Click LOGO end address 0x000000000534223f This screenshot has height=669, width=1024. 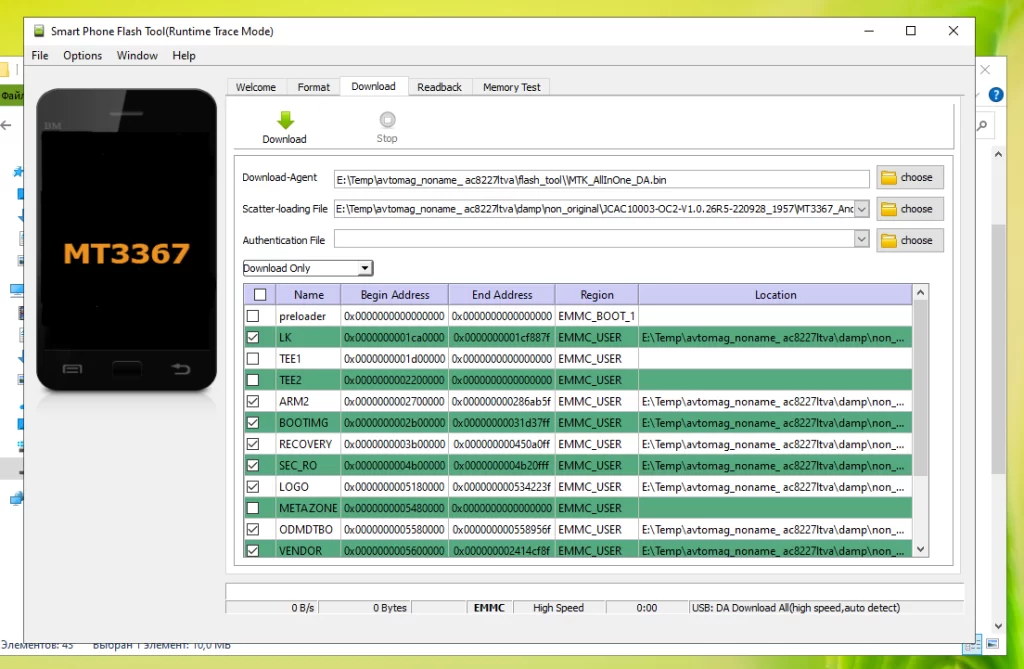[502, 487]
